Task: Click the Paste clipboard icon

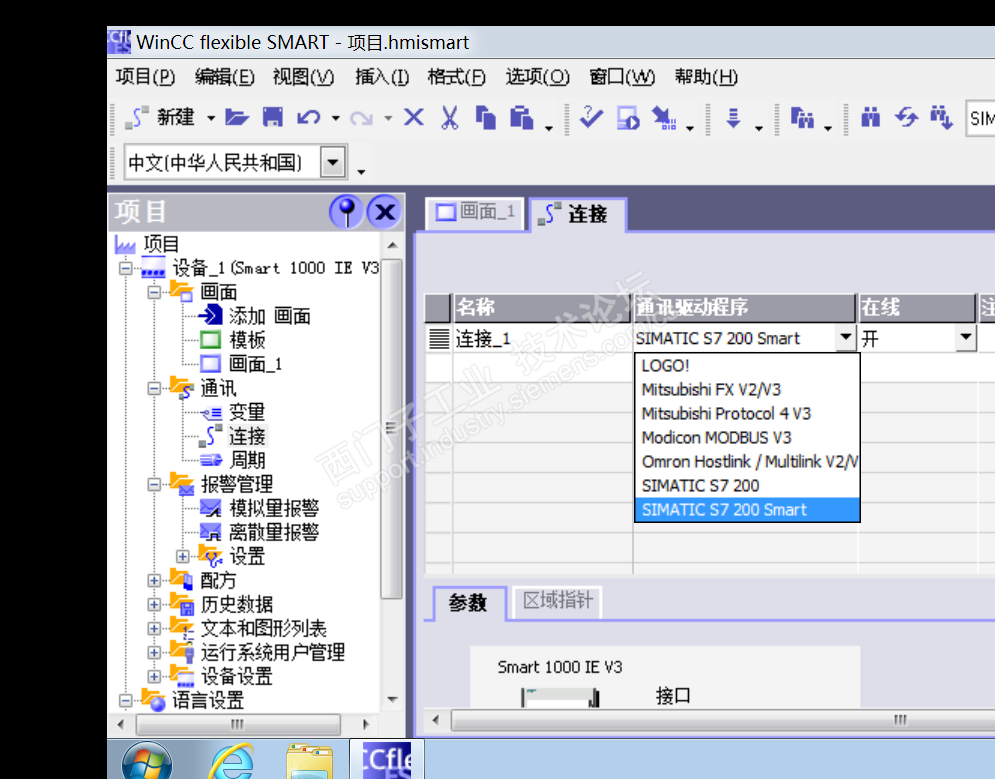Action: 522,117
